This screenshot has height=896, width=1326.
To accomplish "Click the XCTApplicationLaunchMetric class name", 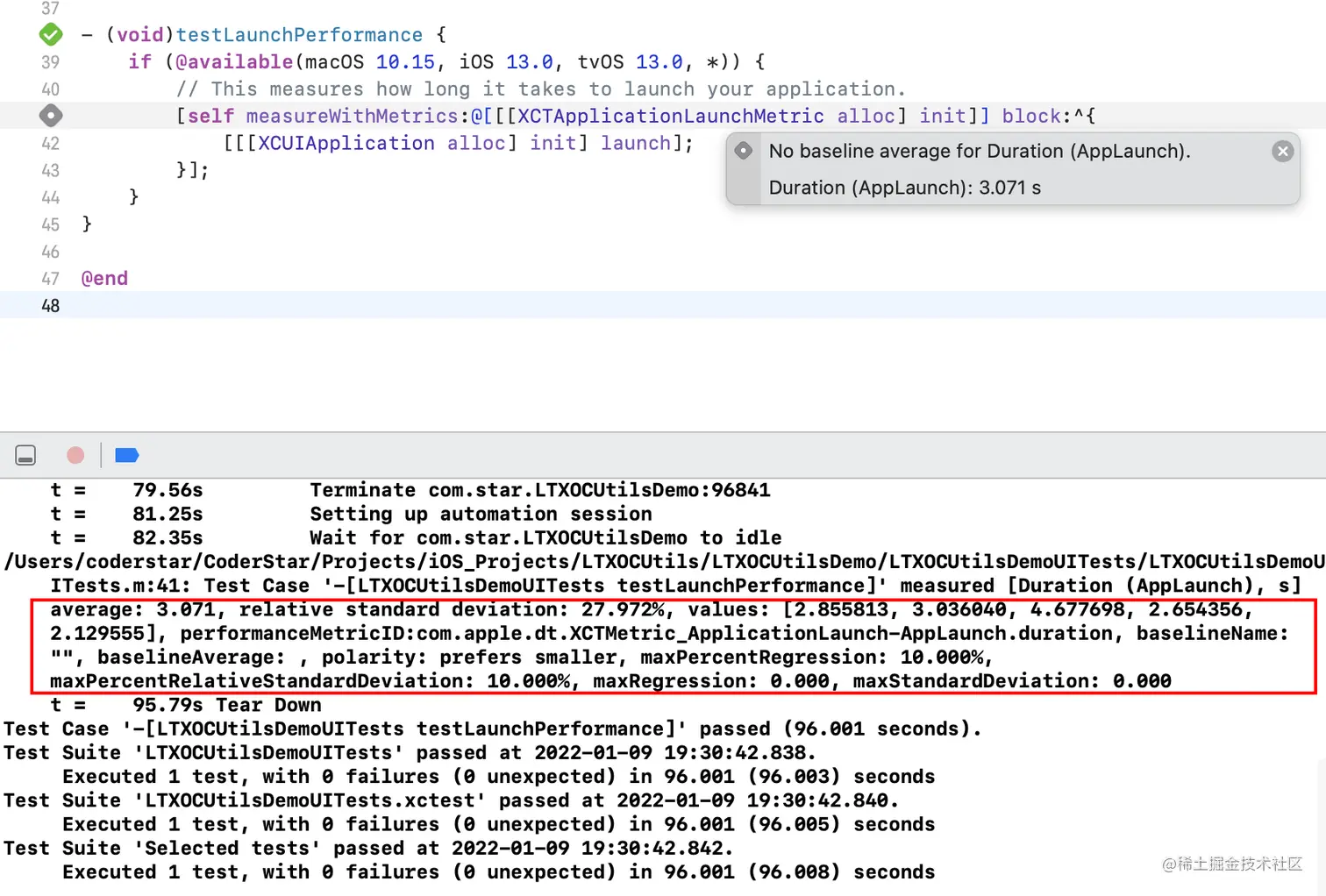I will [x=671, y=116].
